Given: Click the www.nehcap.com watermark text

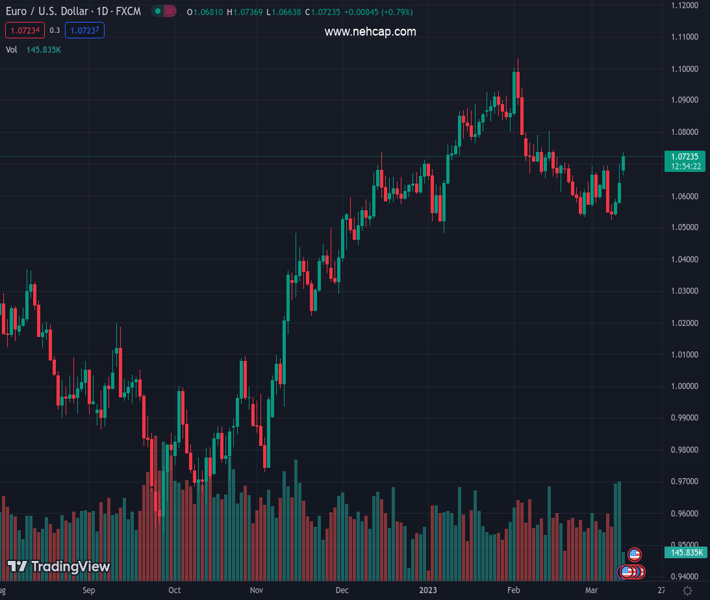Looking at the screenshot, I should point(370,32).
